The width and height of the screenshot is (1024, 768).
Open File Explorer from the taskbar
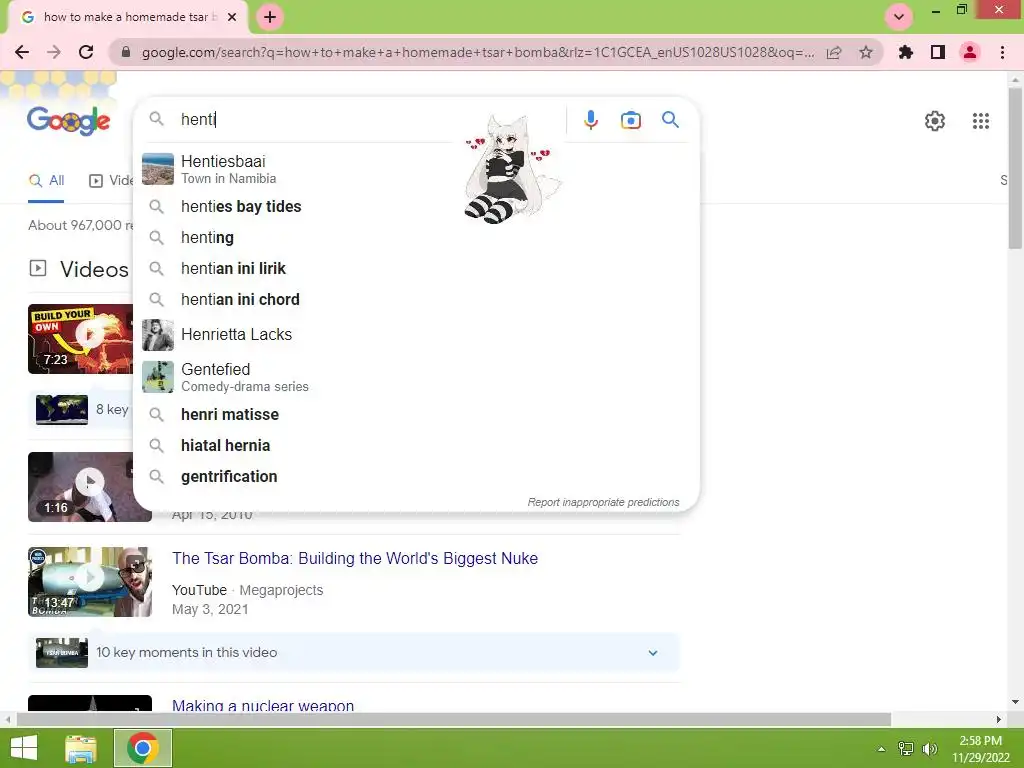[x=80, y=748]
